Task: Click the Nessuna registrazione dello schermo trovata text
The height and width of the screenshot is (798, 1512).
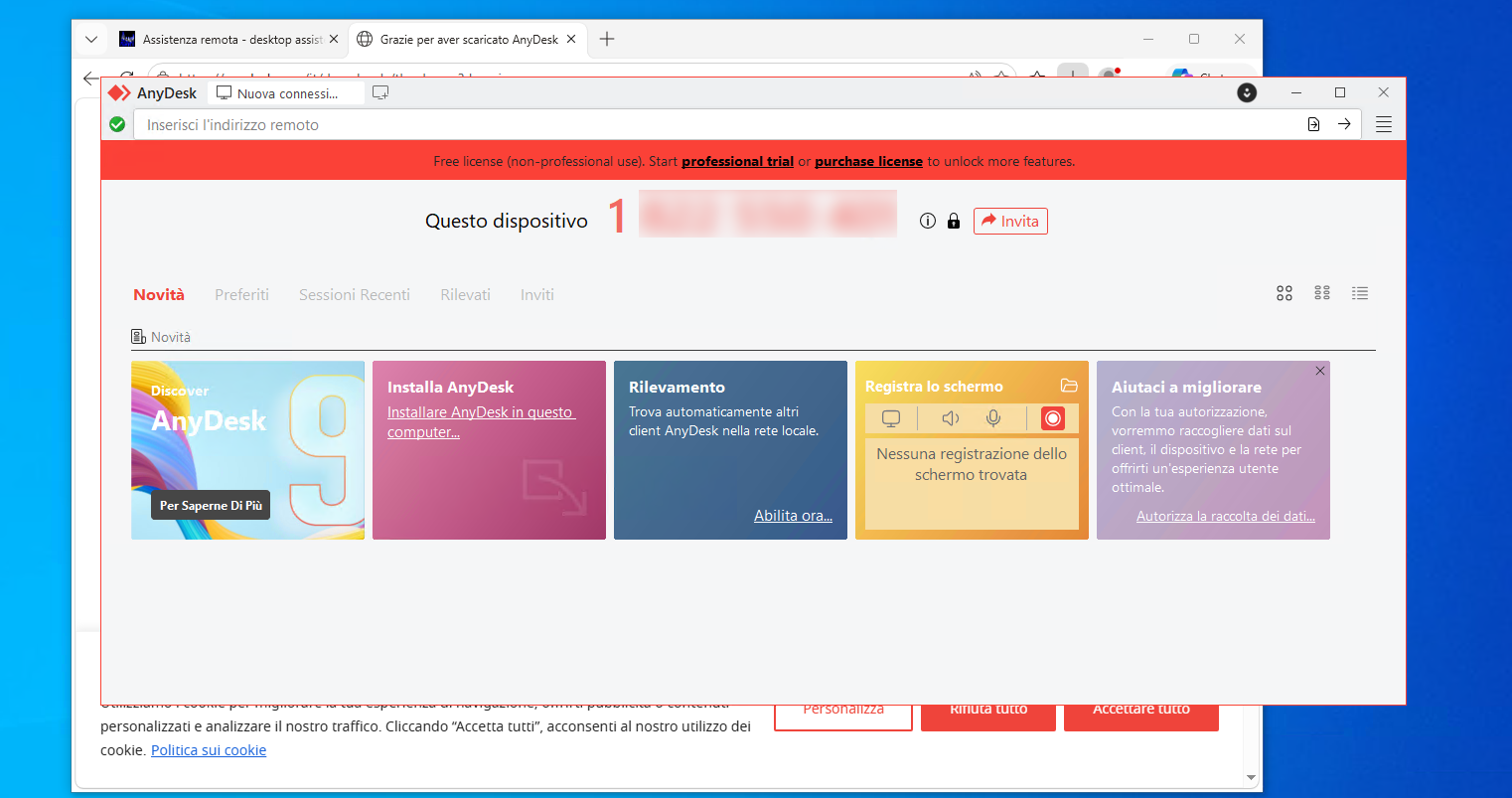Action: pyautogui.click(x=972, y=464)
